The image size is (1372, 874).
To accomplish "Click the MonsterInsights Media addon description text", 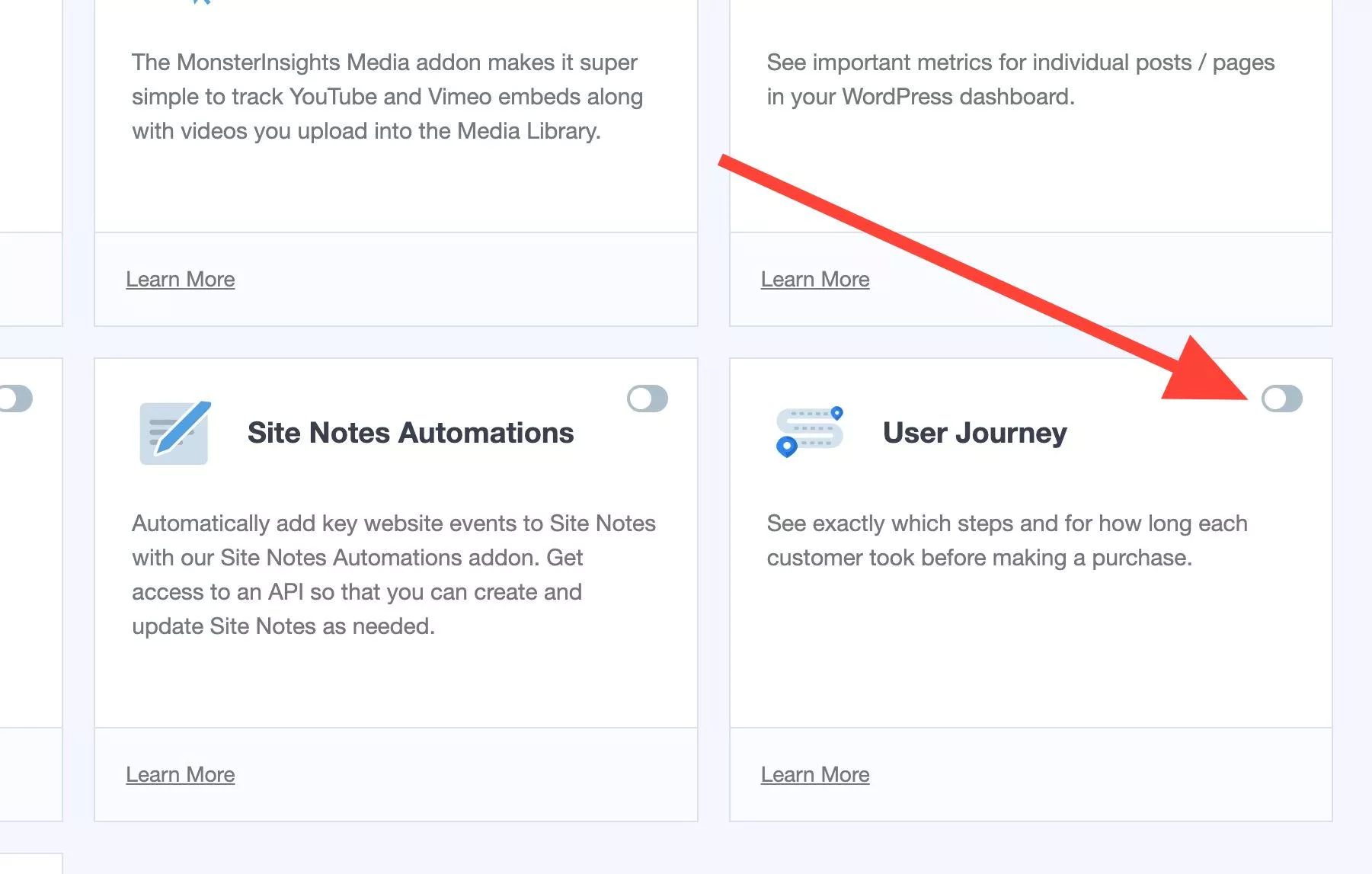I will tap(387, 97).
